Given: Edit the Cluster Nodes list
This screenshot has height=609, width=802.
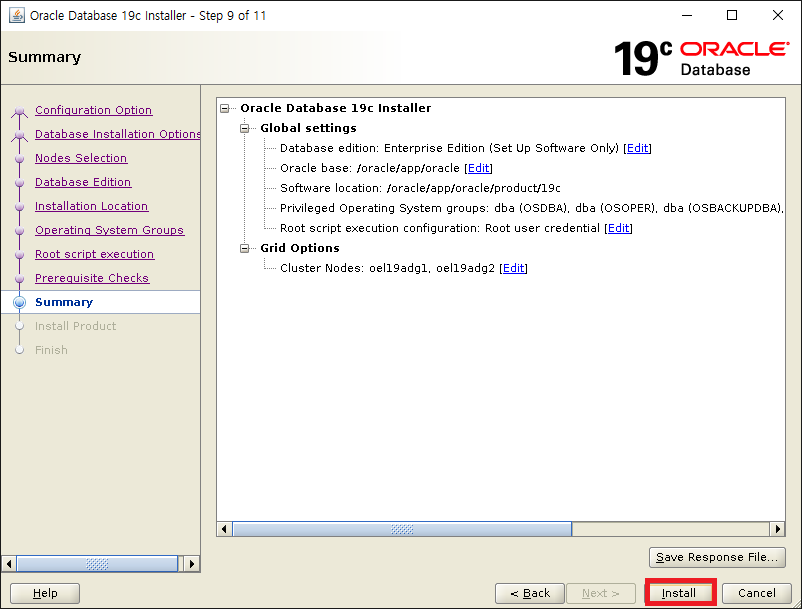Looking at the screenshot, I should pyautogui.click(x=514, y=268).
